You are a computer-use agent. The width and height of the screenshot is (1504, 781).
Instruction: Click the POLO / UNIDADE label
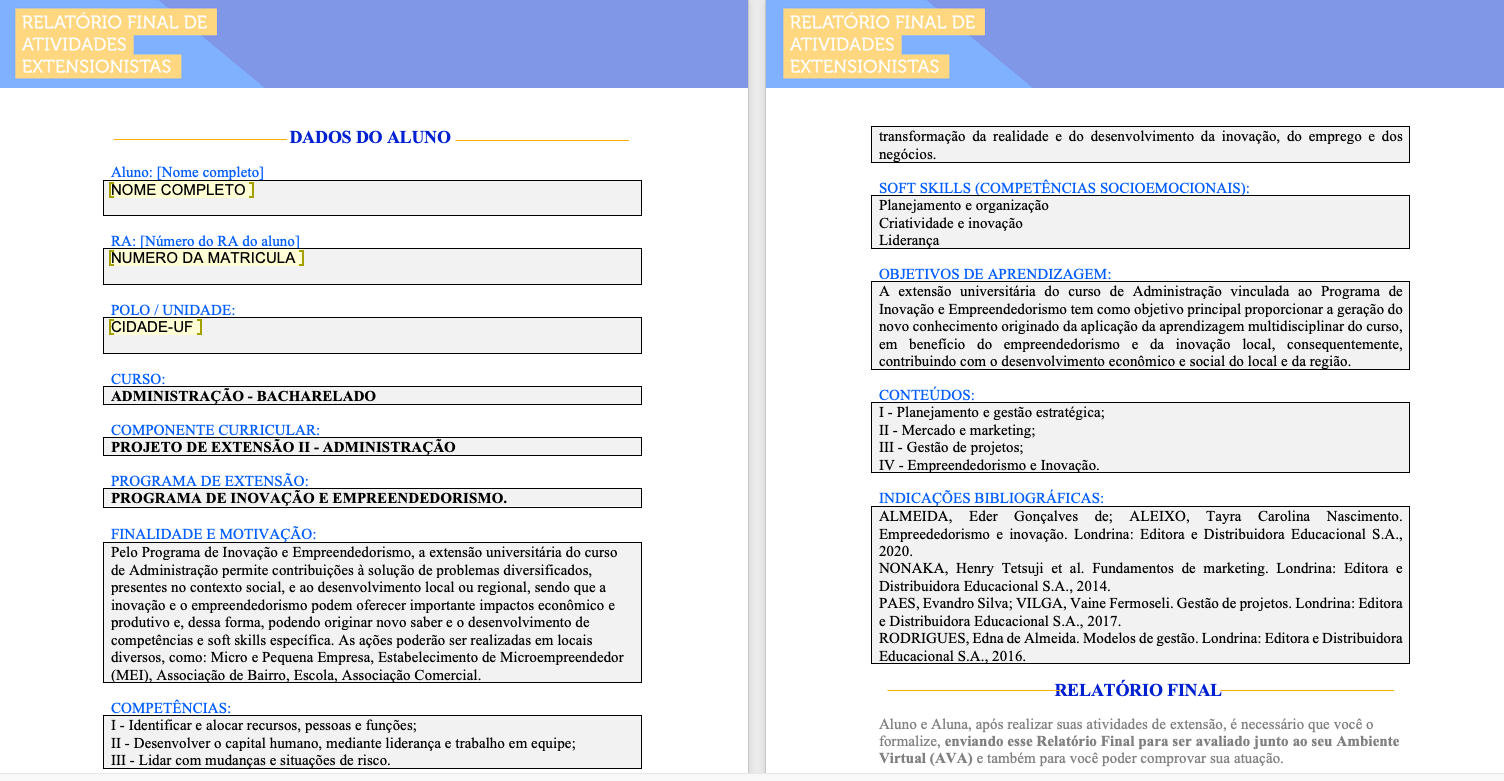coord(173,310)
